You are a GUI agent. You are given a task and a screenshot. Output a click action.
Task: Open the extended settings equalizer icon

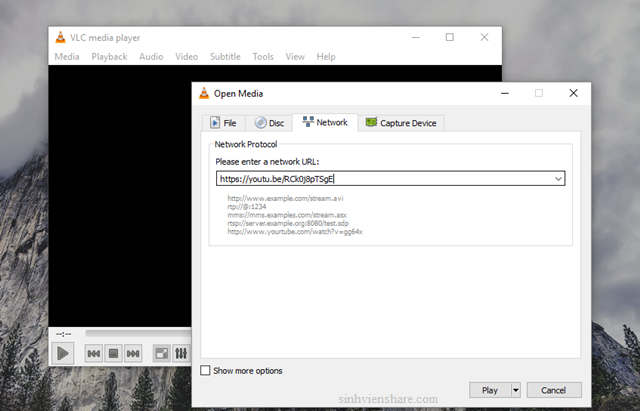pyautogui.click(x=181, y=353)
